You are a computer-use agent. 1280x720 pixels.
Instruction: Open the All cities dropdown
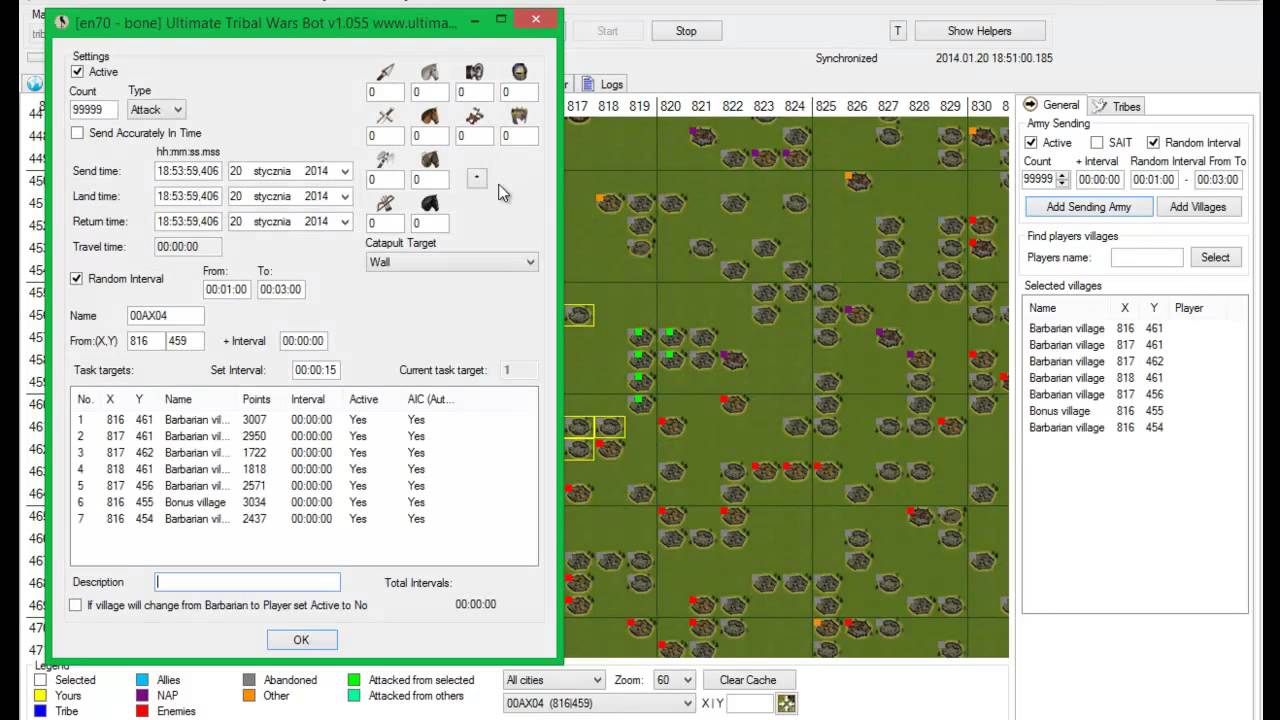(554, 680)
